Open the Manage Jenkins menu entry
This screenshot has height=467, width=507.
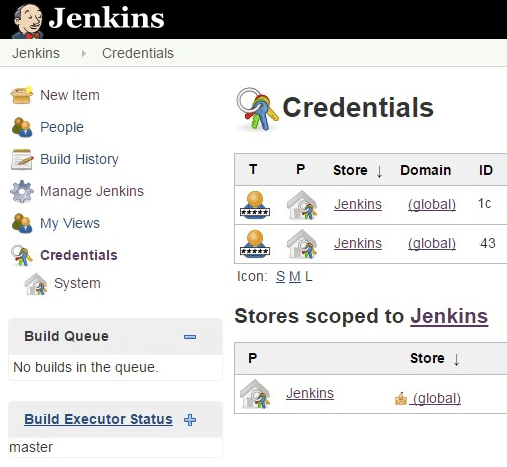92,191
